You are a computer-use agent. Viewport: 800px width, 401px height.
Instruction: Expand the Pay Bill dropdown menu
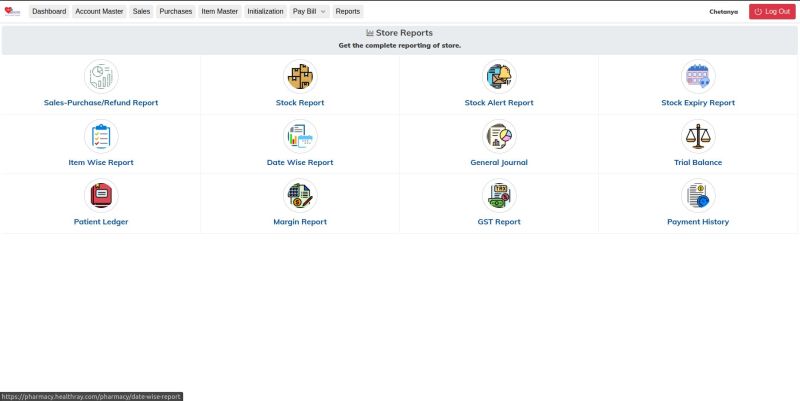point(309,11)
